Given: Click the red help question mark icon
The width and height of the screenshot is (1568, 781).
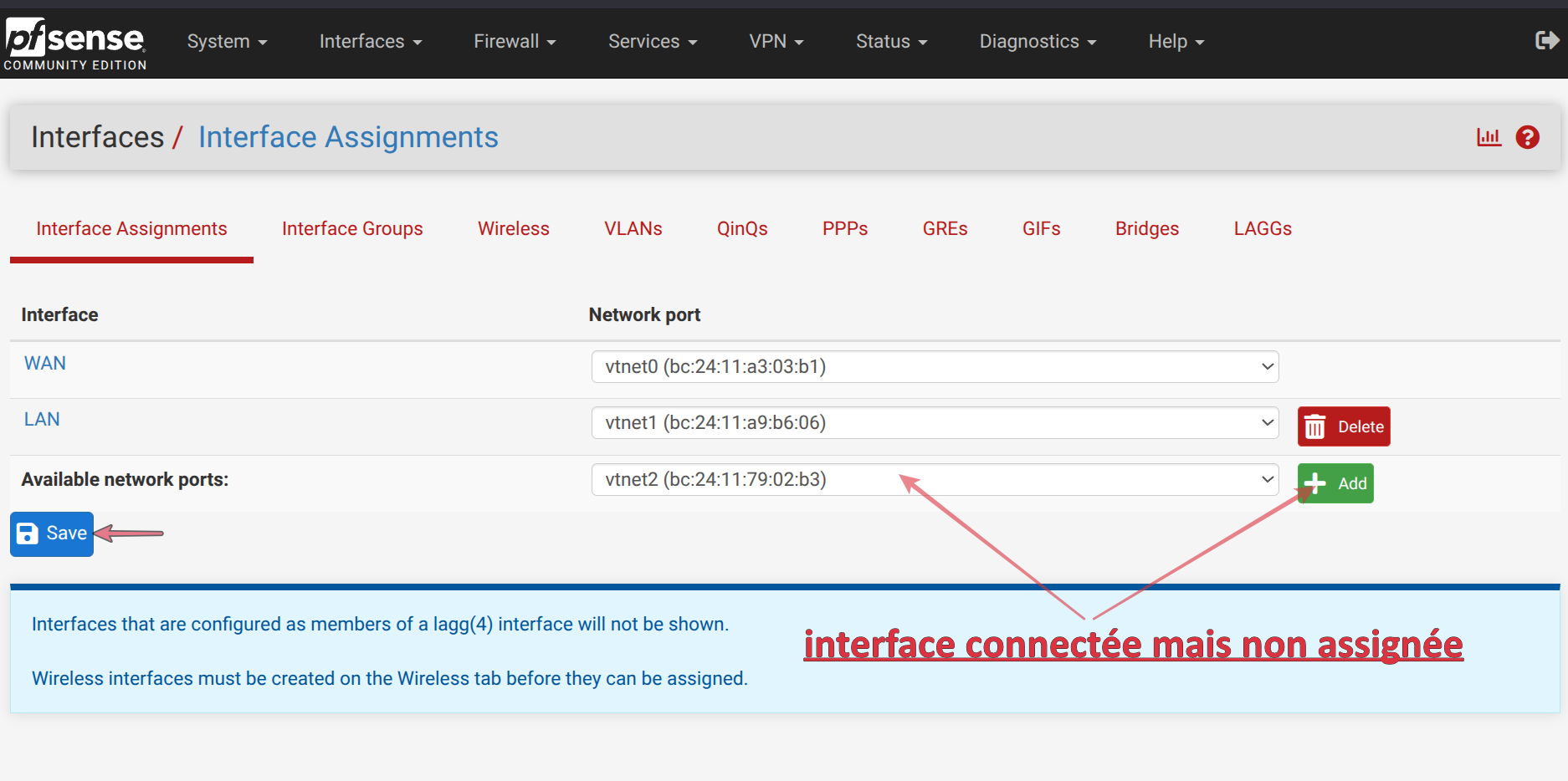Looking at the screenshot, I should [x=1527, y=137].
